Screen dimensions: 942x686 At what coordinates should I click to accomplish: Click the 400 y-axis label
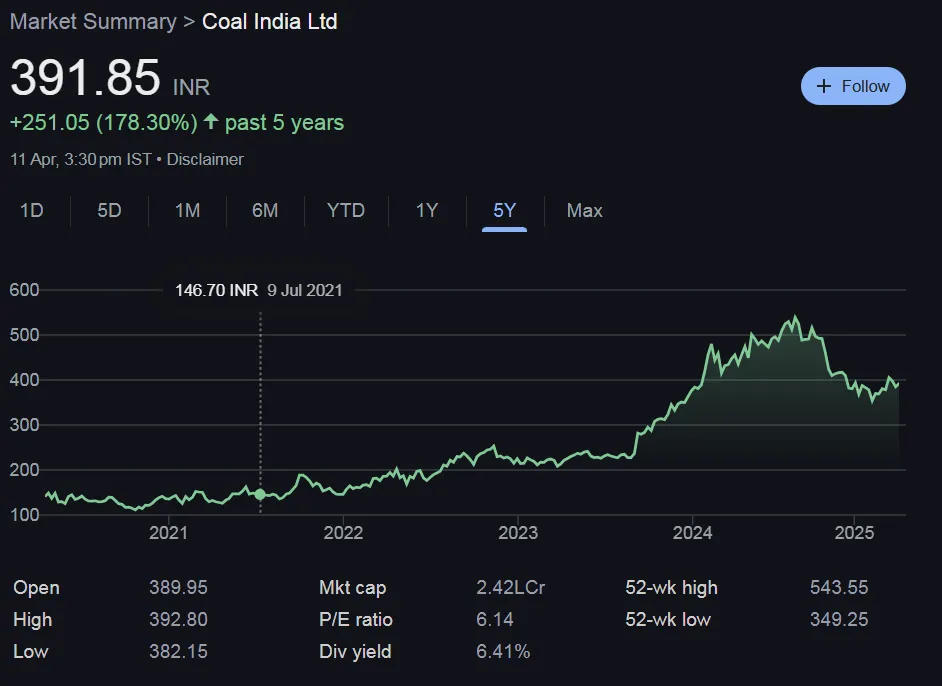pyautogui.click(x=25, y=380)
